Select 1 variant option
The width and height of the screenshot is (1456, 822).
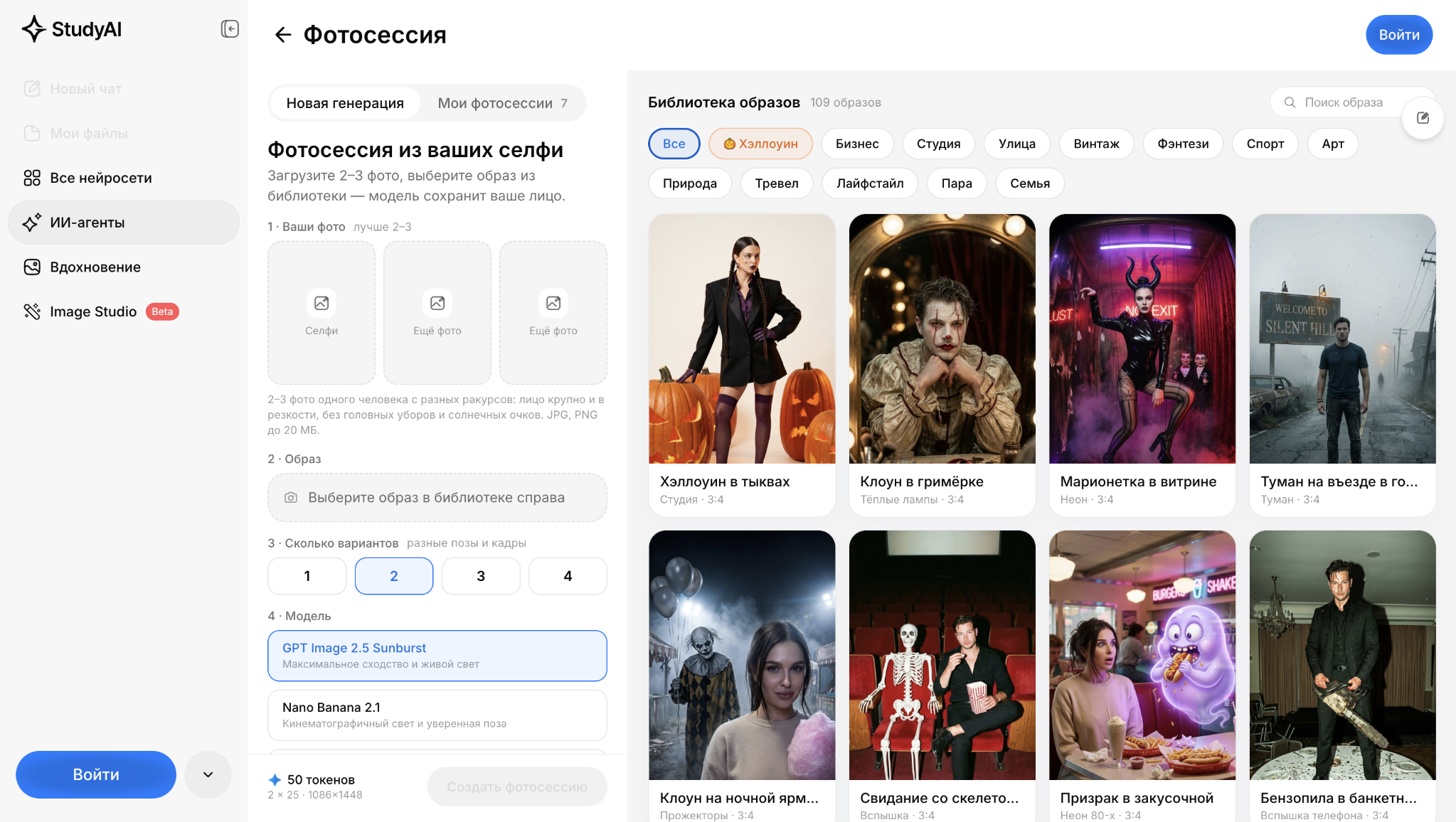(x=307, y=576)
